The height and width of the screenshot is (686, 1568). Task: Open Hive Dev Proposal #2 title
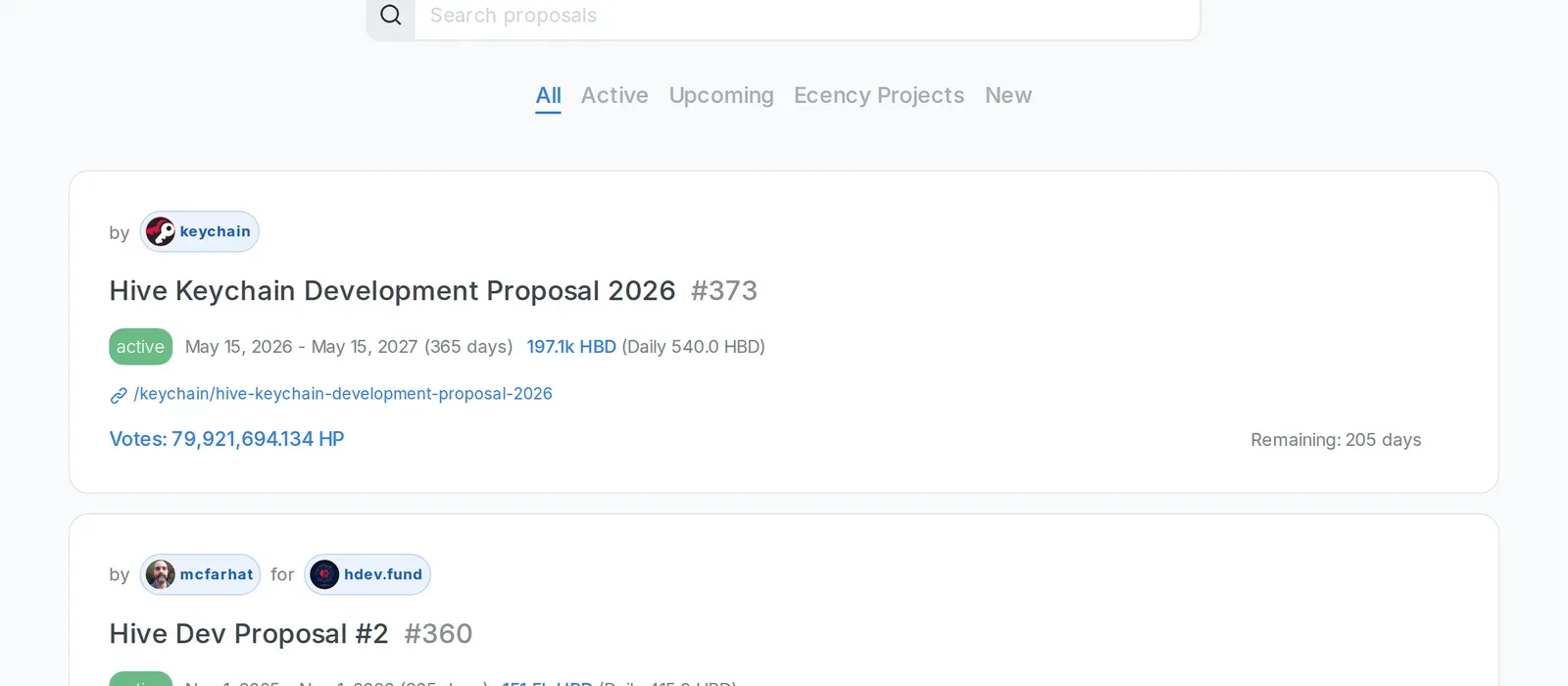(249, 634)
